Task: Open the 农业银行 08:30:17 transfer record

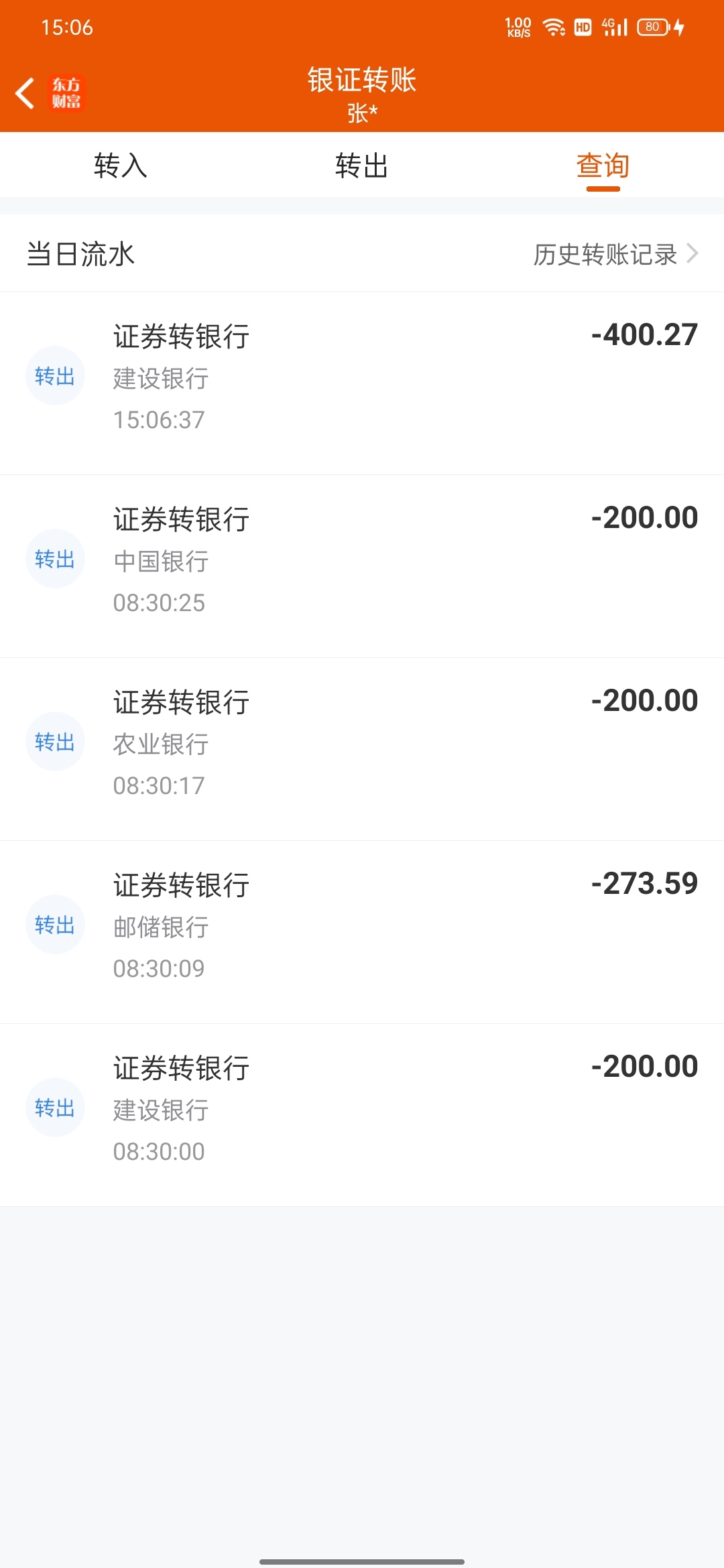Action: [x=362, y=749]
